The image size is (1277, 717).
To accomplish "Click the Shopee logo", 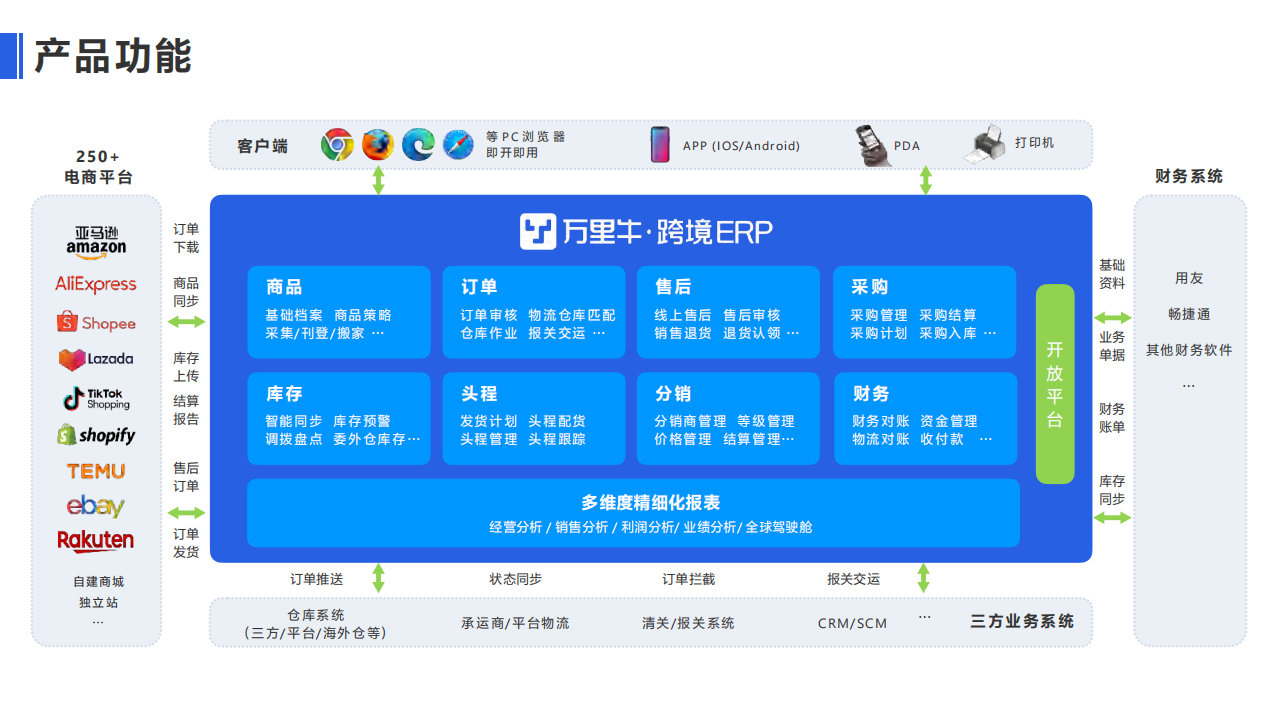I will tap(96, 323).
